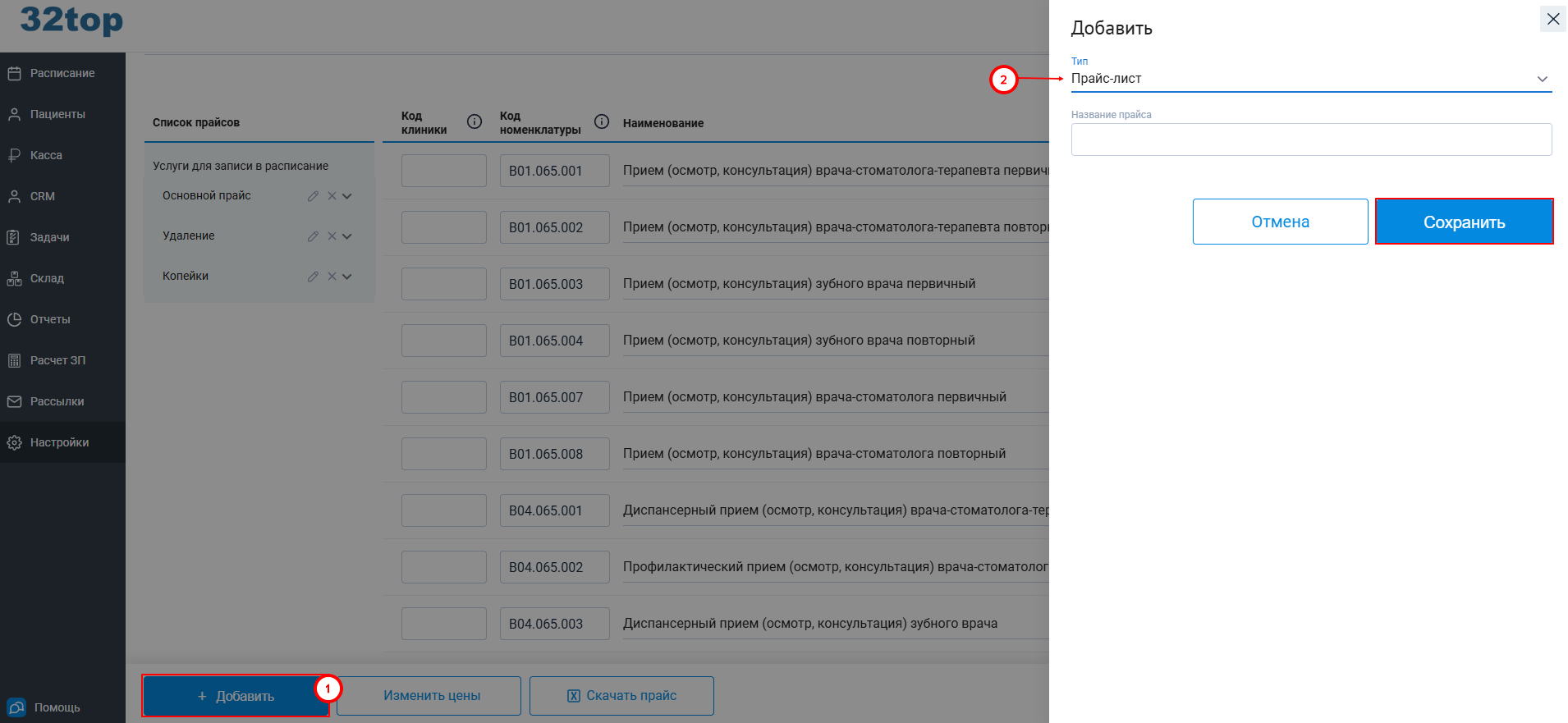This screenshot has width=1568, height=723.
Task: Click the pencil edit icon for Копейки
Action: tap(313, 277)
